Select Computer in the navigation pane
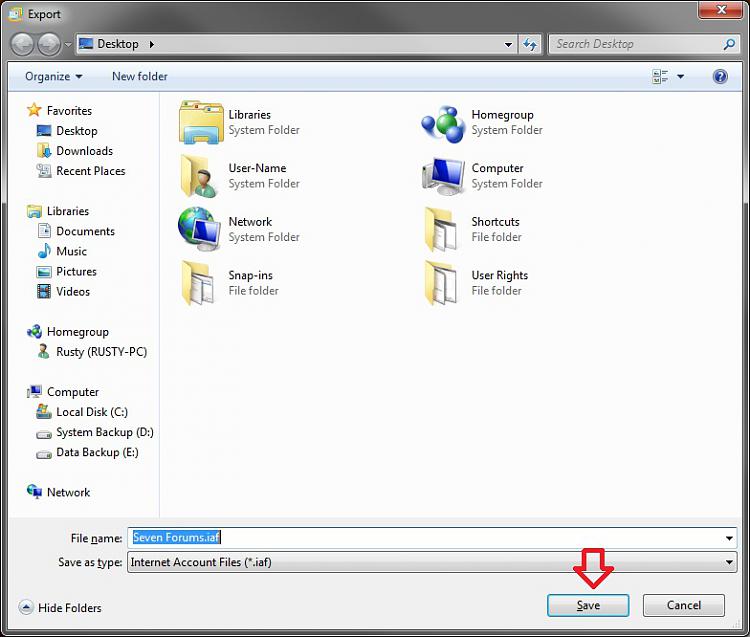750x637 pixels. 63,392
